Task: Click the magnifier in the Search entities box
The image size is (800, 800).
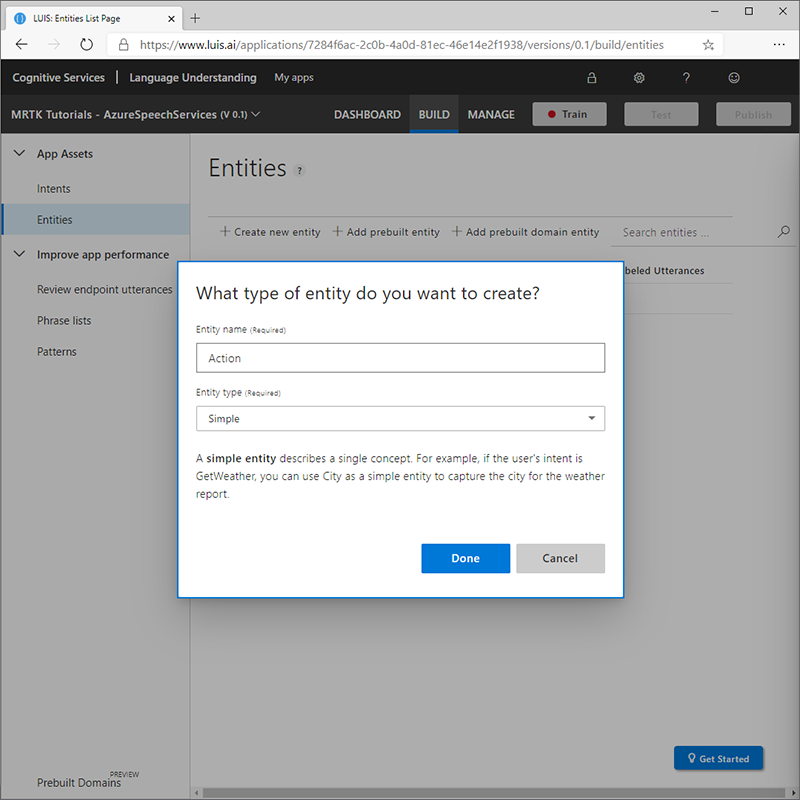Action: pyautogui.click(x=784, y=231)
